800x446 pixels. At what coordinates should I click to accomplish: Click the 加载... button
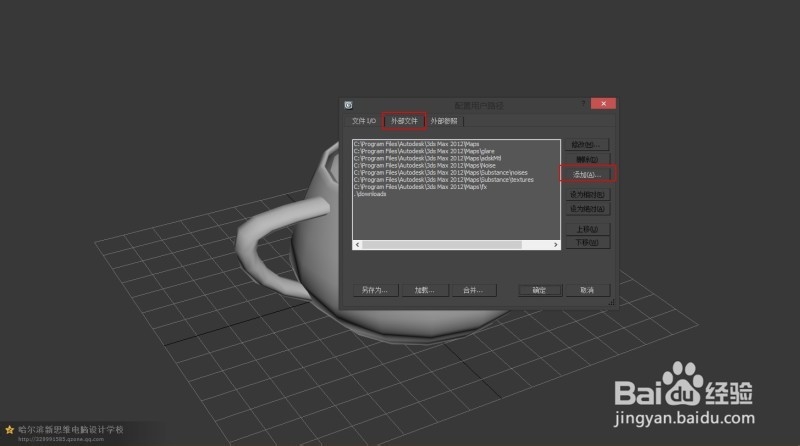[424, 290]
